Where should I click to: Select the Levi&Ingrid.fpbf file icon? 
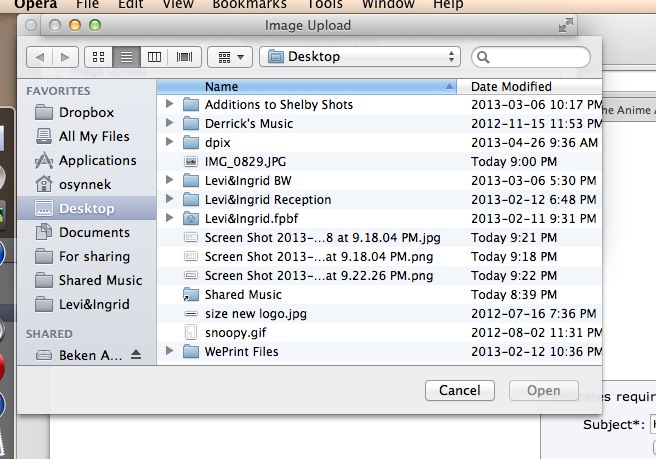click(x=191, y=218)
